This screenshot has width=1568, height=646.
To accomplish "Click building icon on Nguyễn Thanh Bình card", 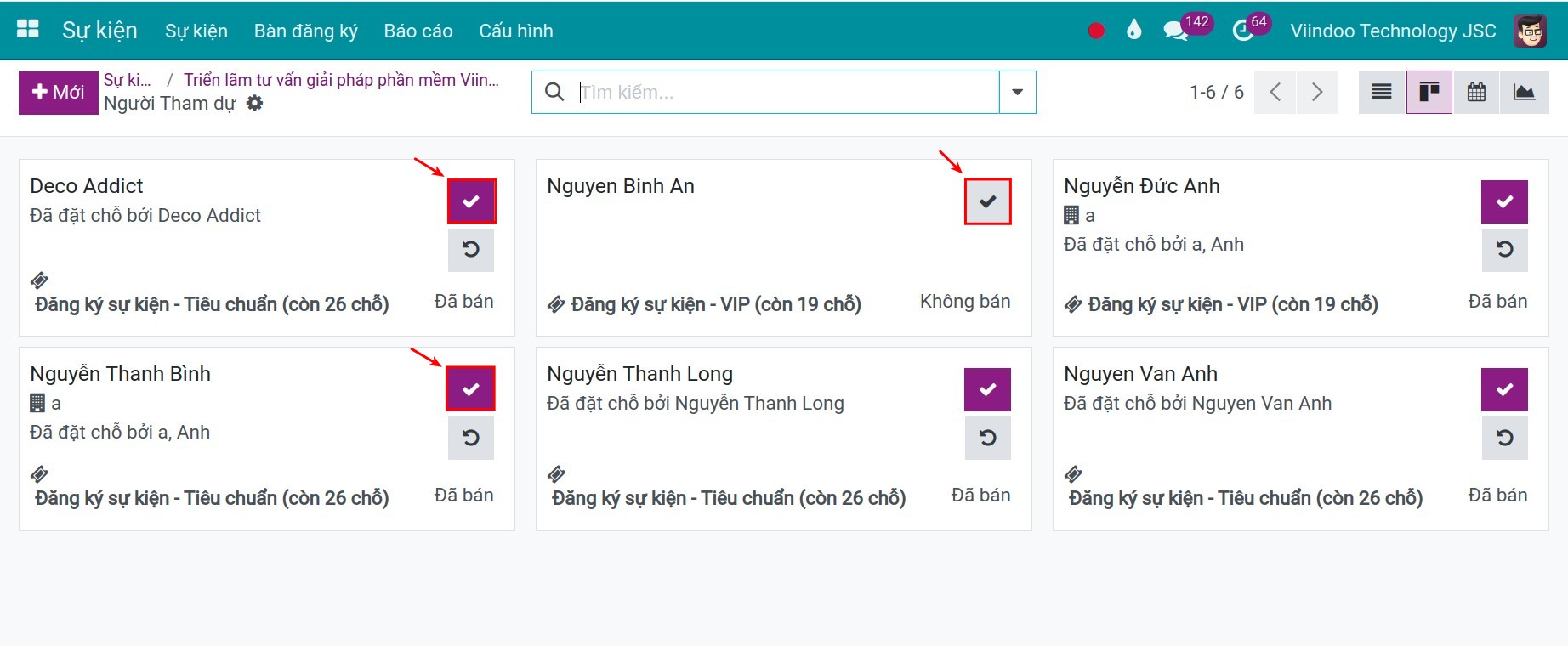I will pyautogui.click(x=37, y=403).
